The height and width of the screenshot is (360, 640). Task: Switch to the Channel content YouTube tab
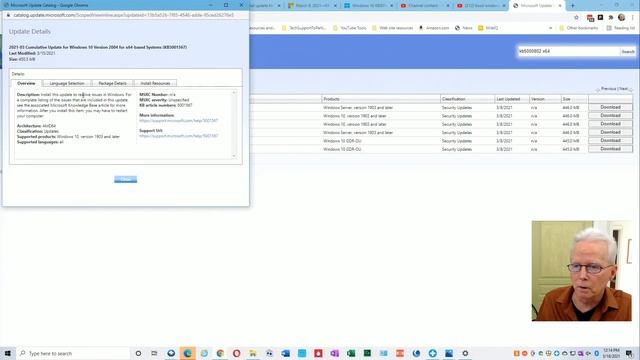(x=425, y=6)
